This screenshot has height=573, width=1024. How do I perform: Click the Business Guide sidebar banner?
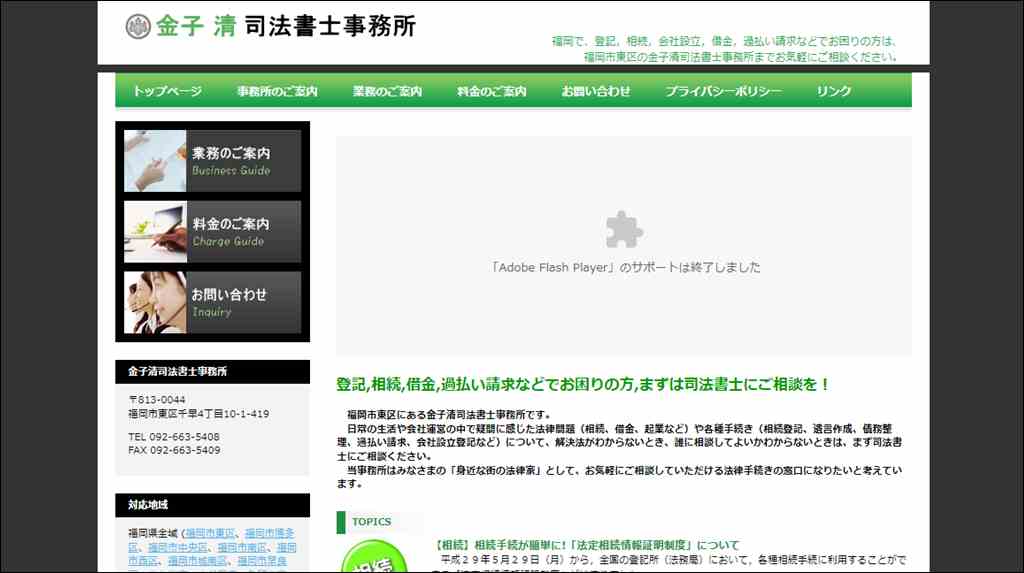click(x=212, y=161)
